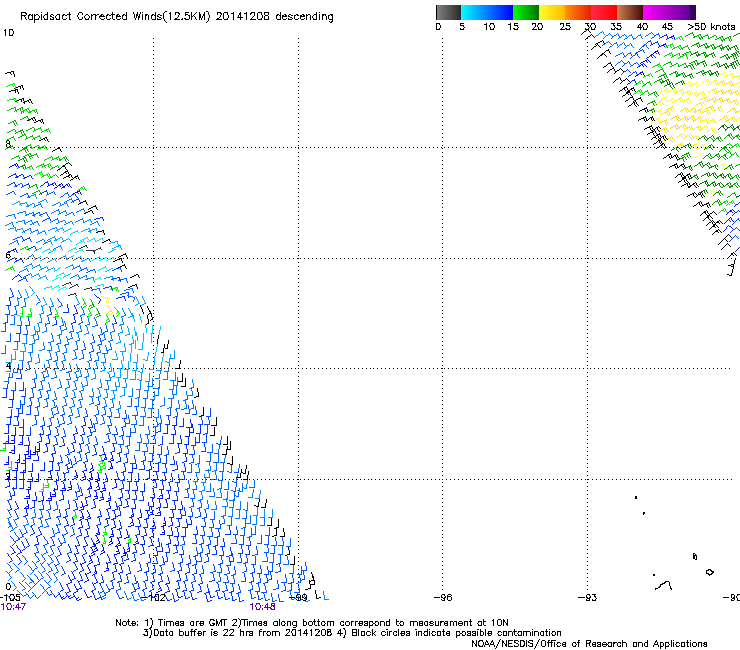Click the gray 0-5 knots legend segment
Viewport: 740px width, 650px height.
click(x=448, y=12)
